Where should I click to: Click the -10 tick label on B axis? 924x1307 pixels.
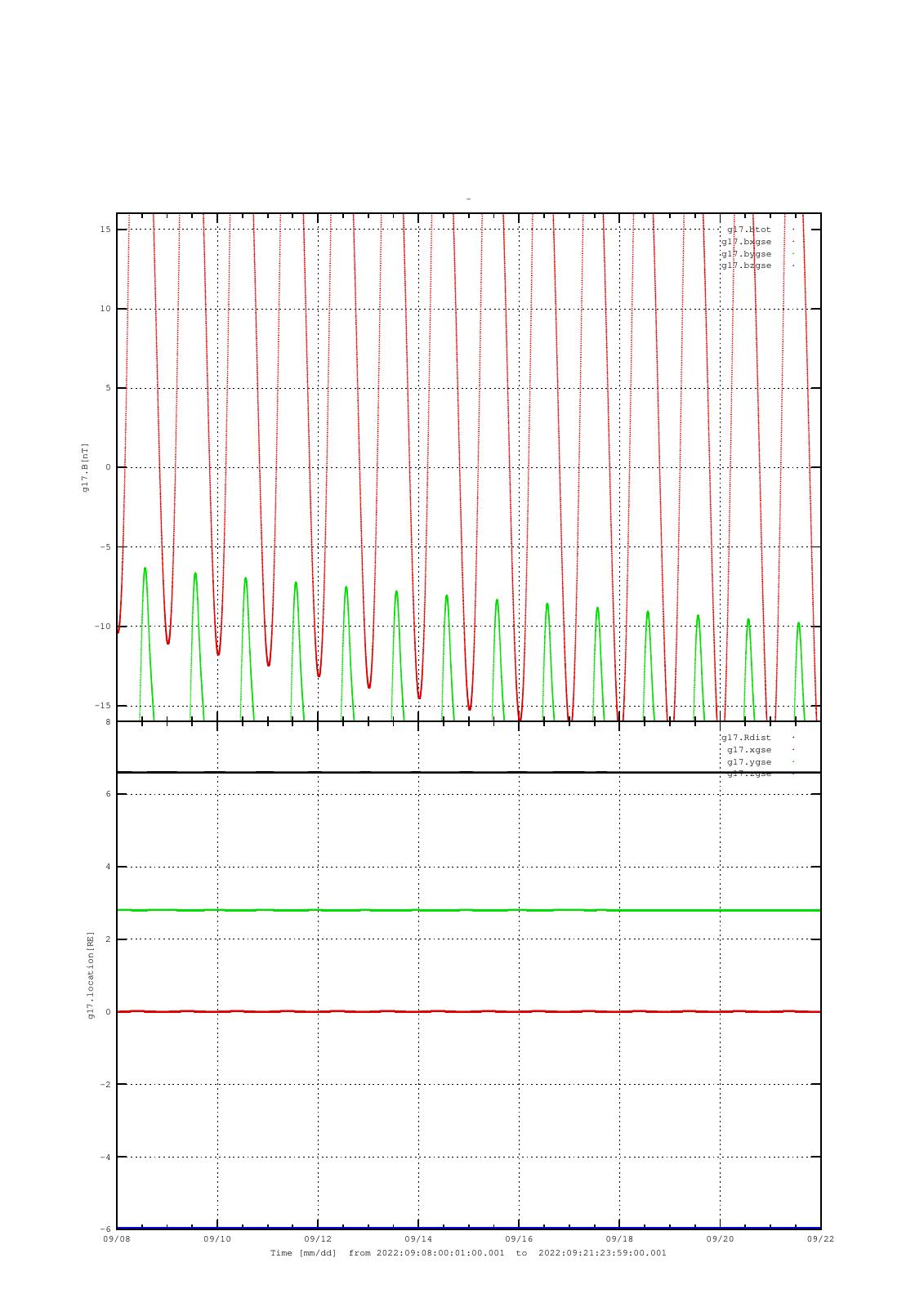point(102,627)
